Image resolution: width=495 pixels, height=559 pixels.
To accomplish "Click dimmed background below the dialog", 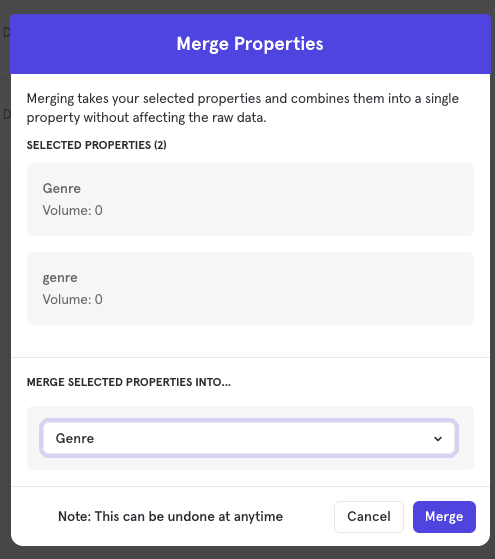I will [248, 553].
